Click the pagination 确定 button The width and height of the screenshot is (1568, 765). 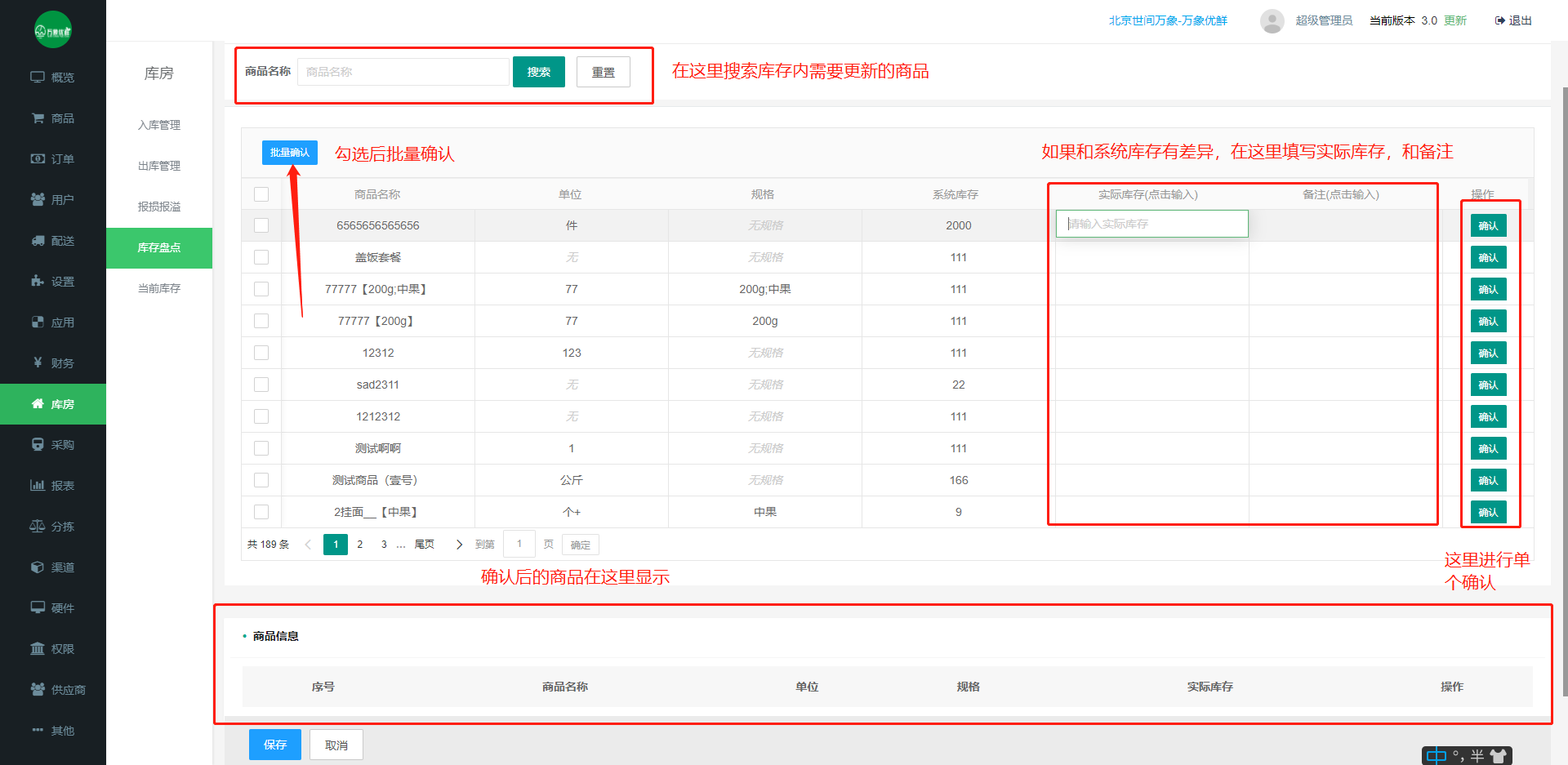click(x=581, y=545)
